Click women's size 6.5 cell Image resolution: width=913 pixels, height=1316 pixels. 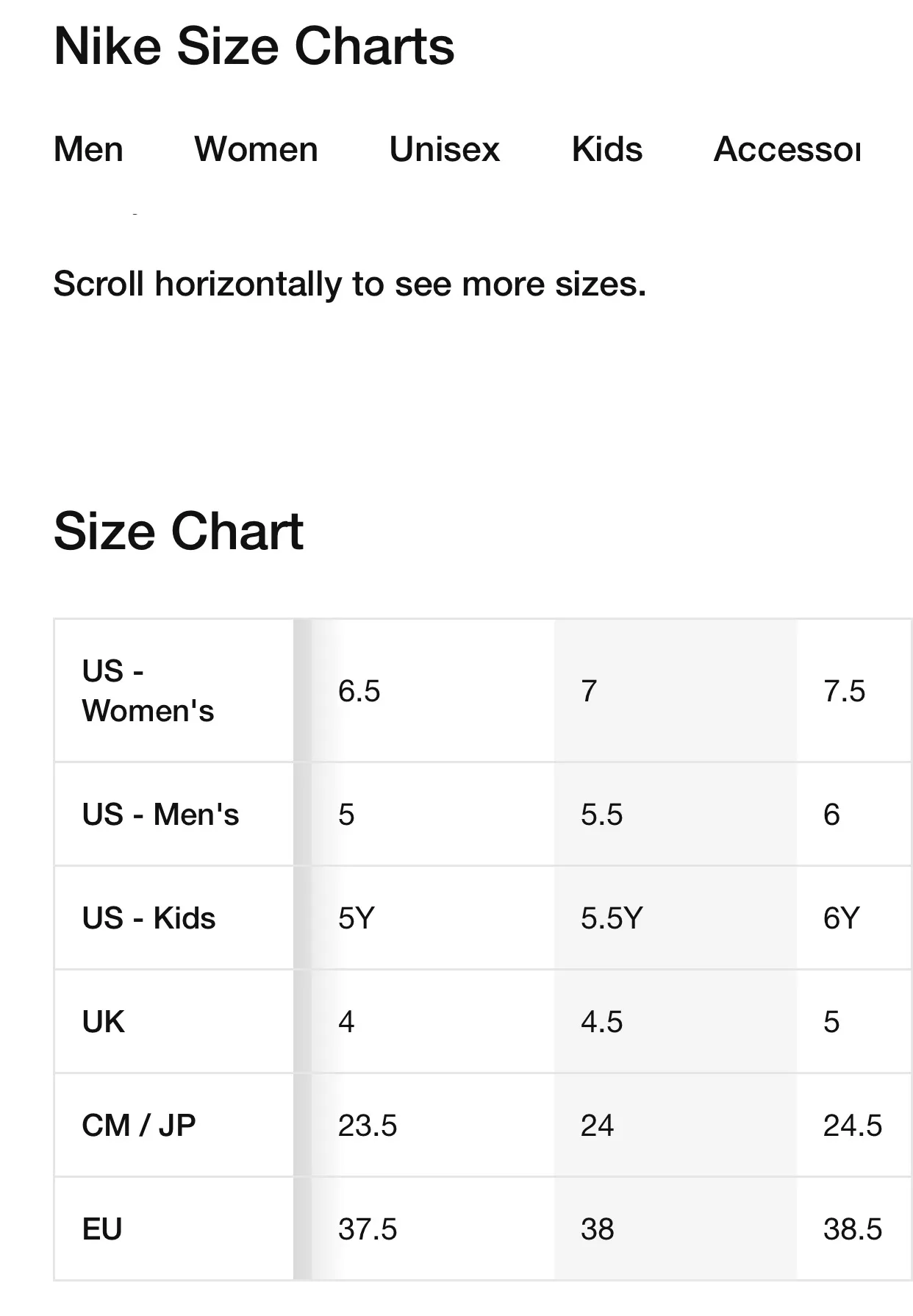pos(359,691)
